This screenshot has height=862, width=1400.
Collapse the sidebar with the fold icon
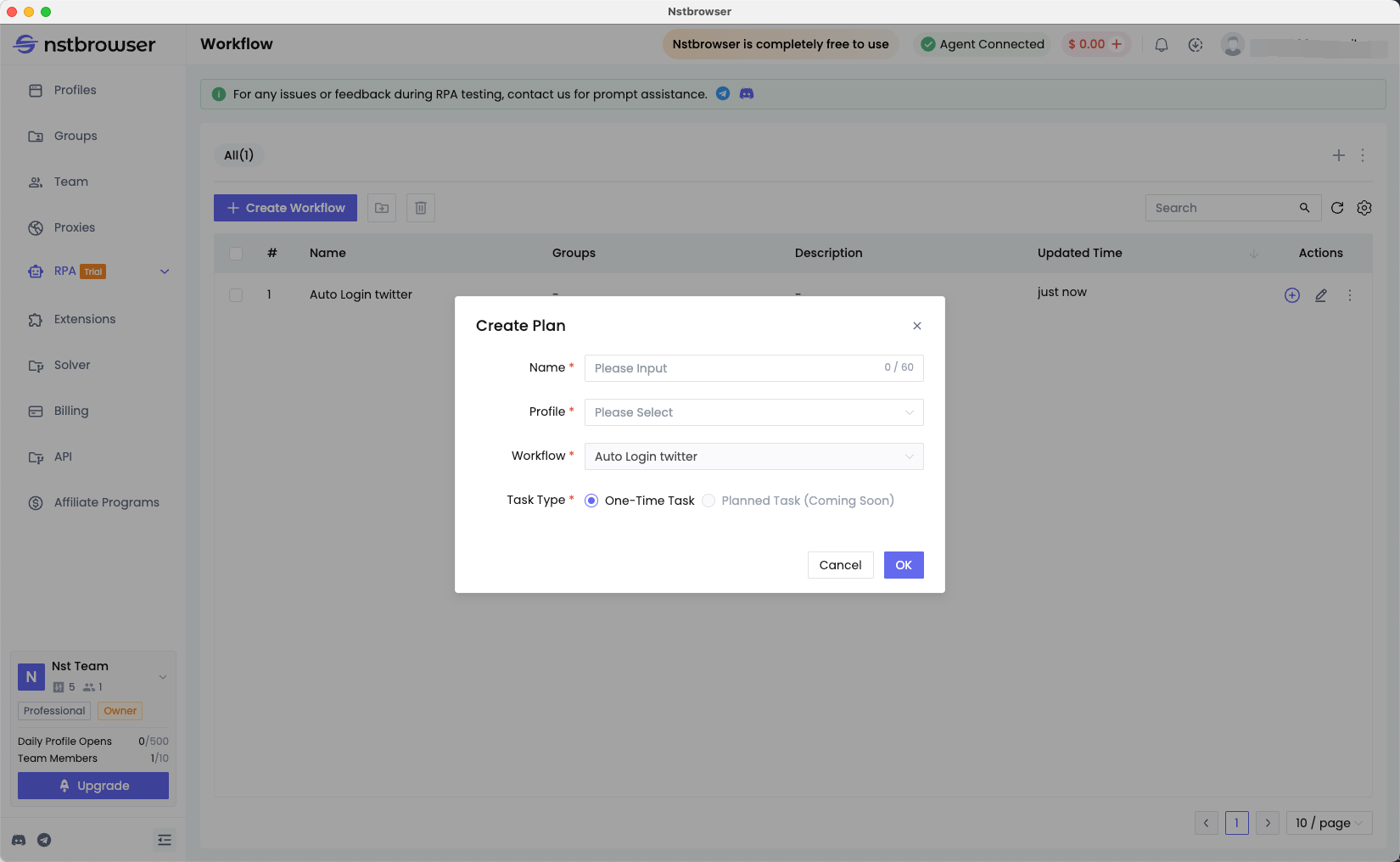[165, 840]
